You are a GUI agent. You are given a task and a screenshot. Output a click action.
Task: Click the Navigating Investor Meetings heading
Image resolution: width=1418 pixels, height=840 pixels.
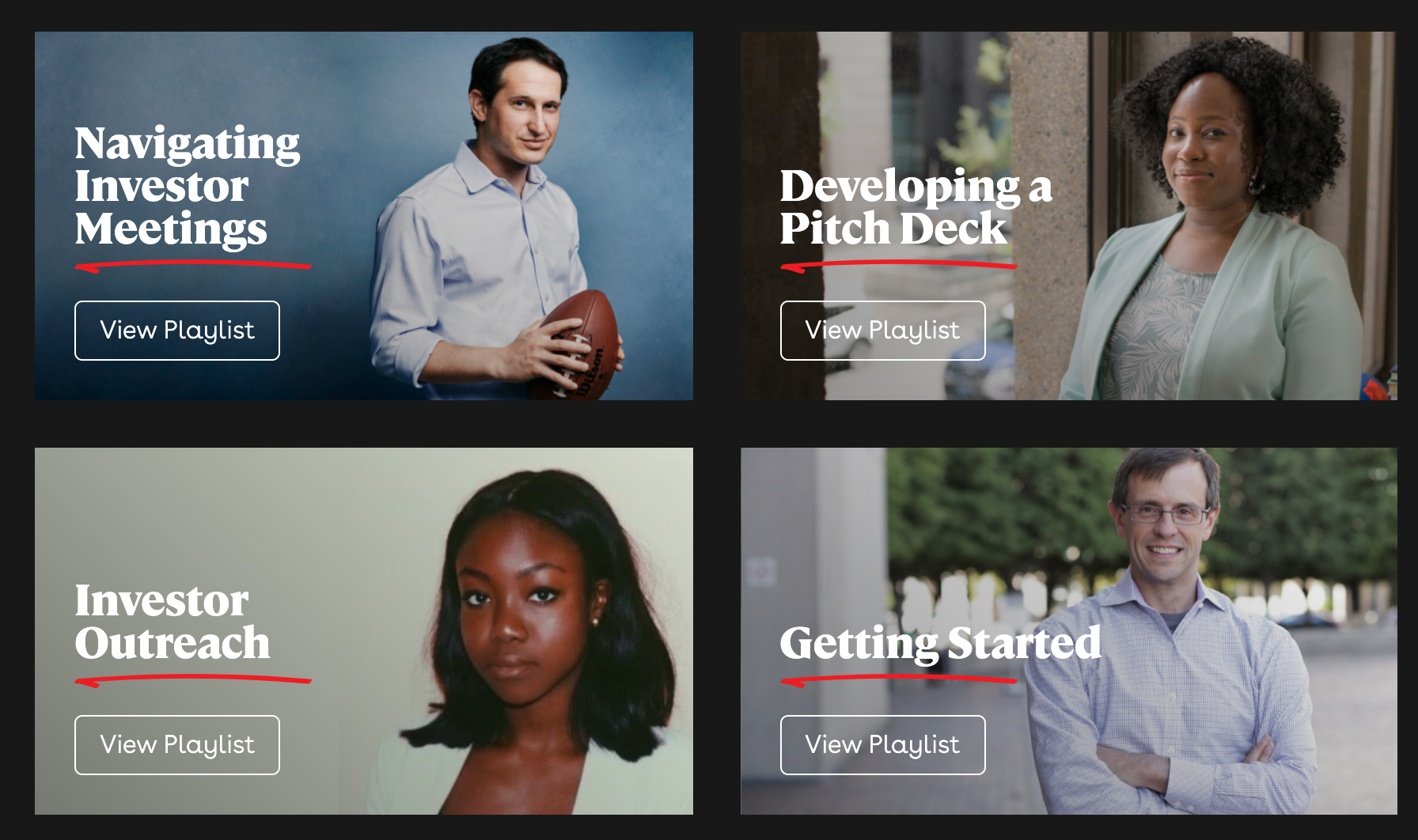click(x=188, y=187)
